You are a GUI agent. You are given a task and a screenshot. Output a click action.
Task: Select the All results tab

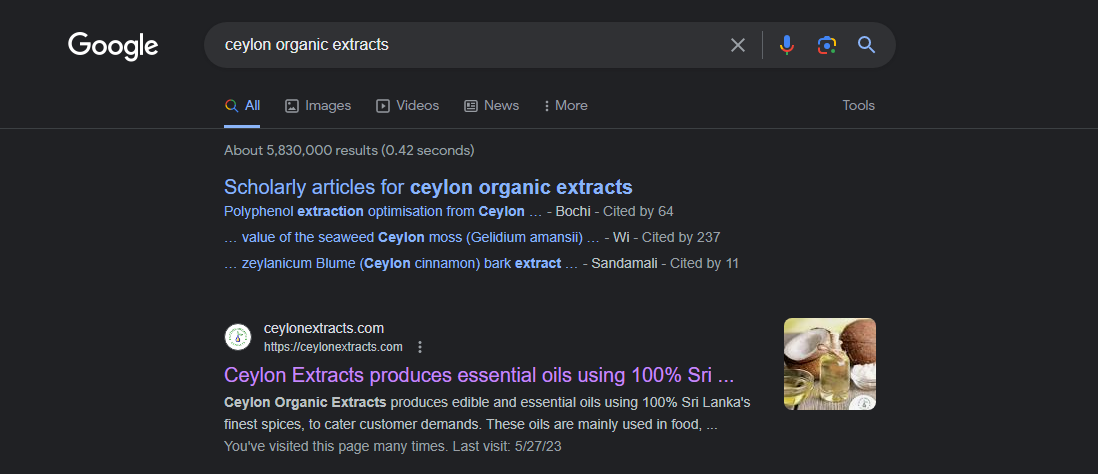click(242, 106)
